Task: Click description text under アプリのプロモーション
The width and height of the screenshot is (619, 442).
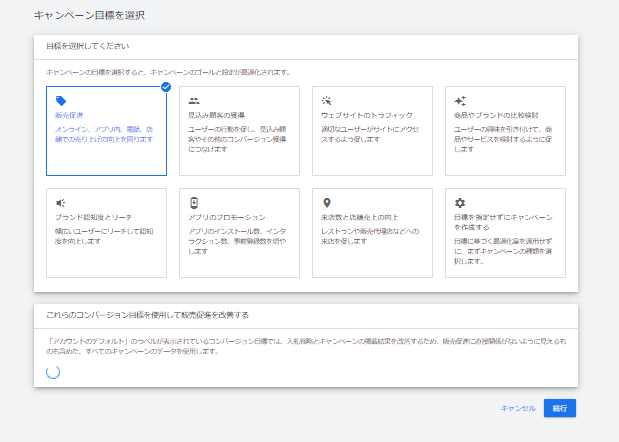Action: pos(237,241)
